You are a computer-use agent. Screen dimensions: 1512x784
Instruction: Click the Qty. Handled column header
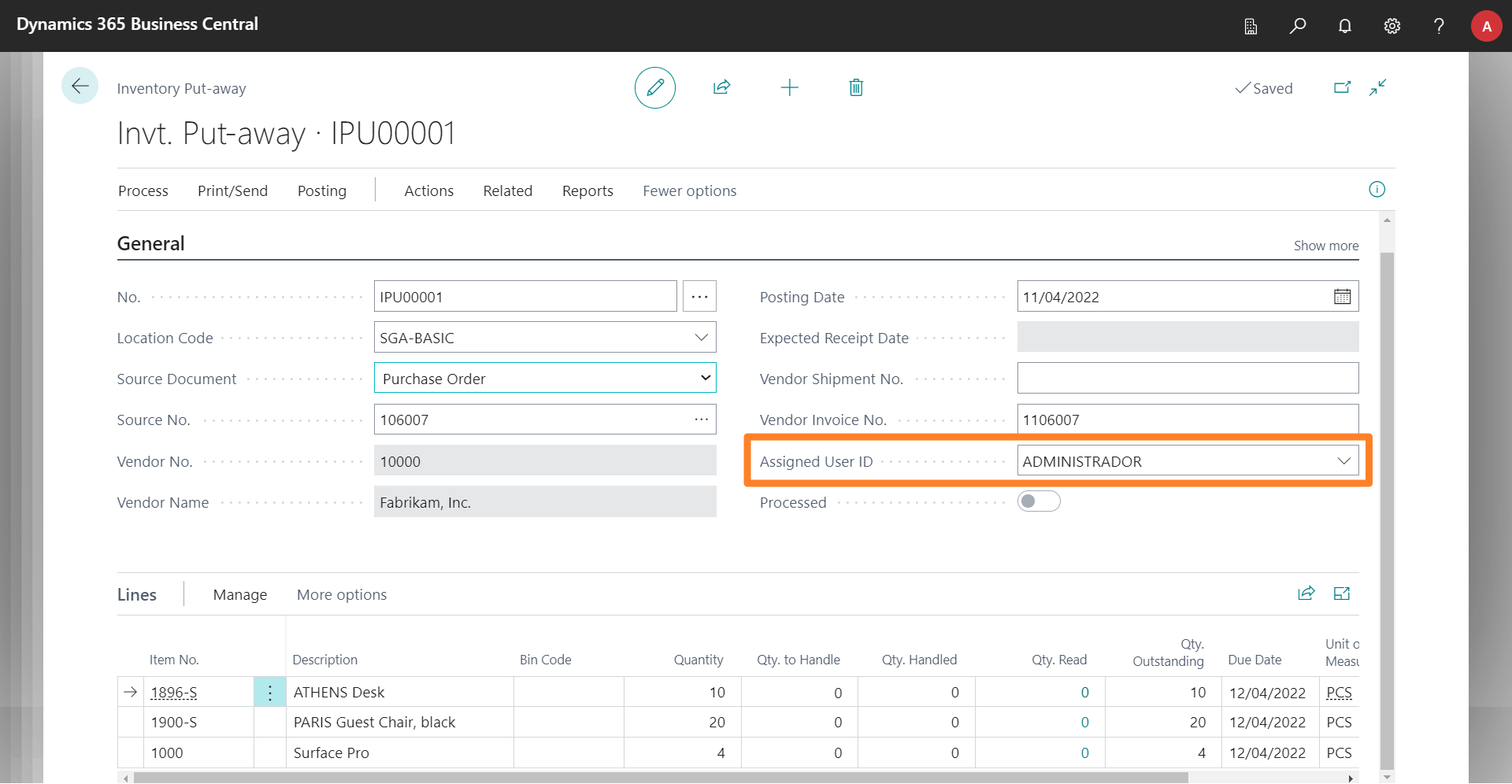(x=919, y=660)
